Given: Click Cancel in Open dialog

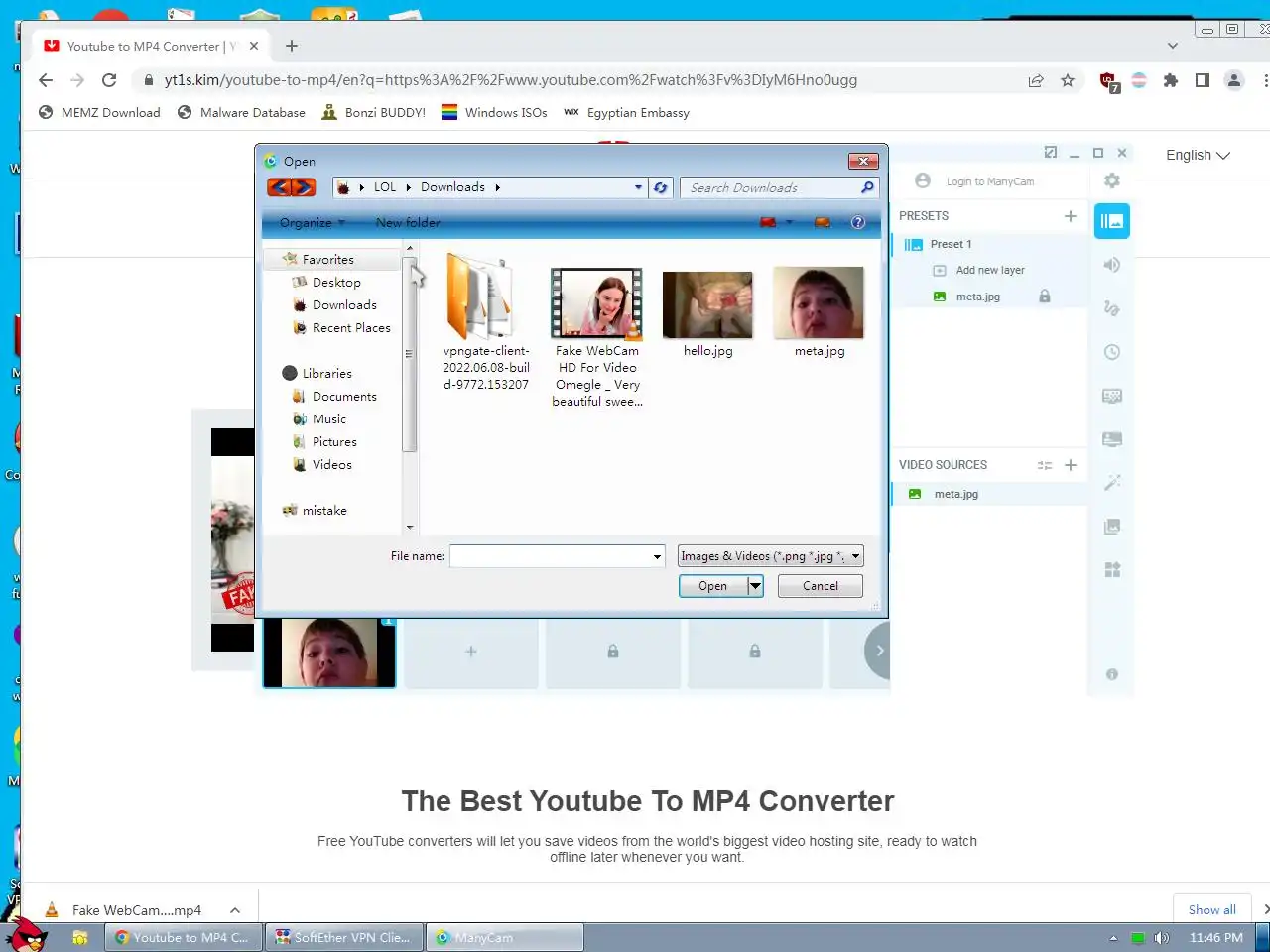Looking at the screenshot, I should click(820, 586).
